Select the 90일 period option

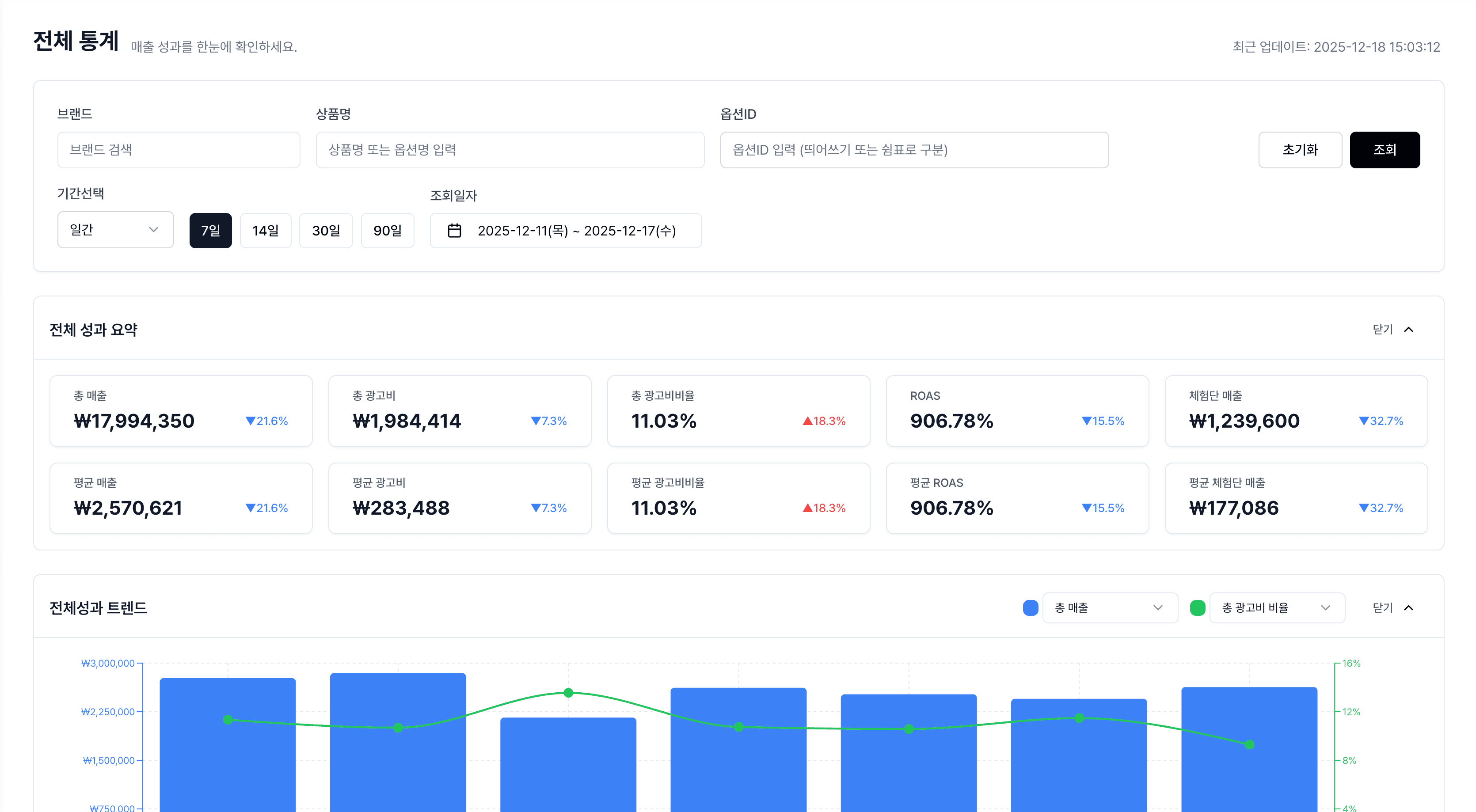pos(387,231)
